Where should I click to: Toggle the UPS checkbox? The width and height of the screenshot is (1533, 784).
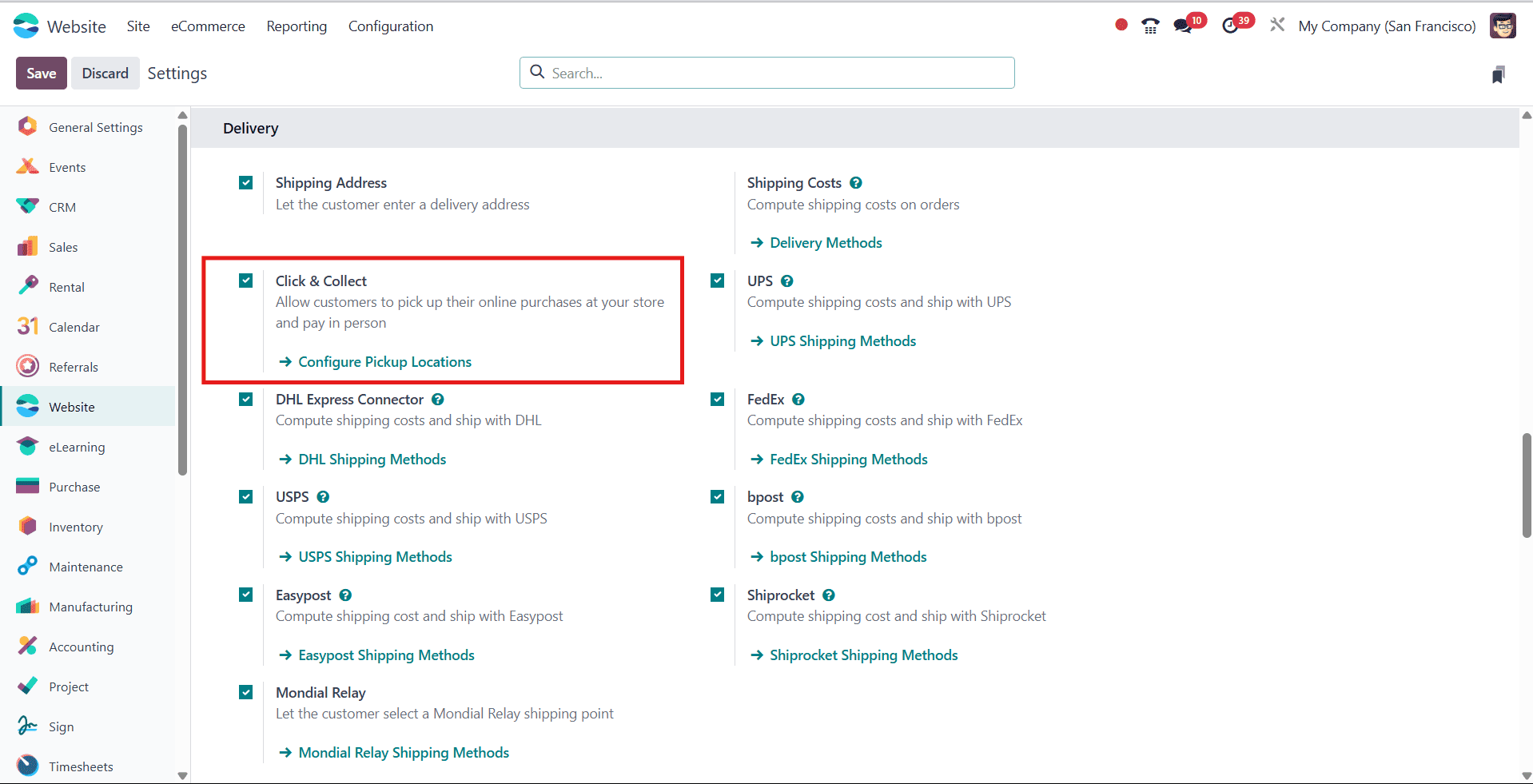click(x=718, y=281)
